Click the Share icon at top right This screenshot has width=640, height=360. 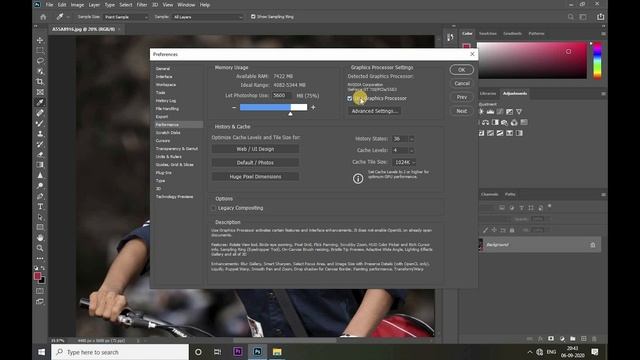(600, 17)
